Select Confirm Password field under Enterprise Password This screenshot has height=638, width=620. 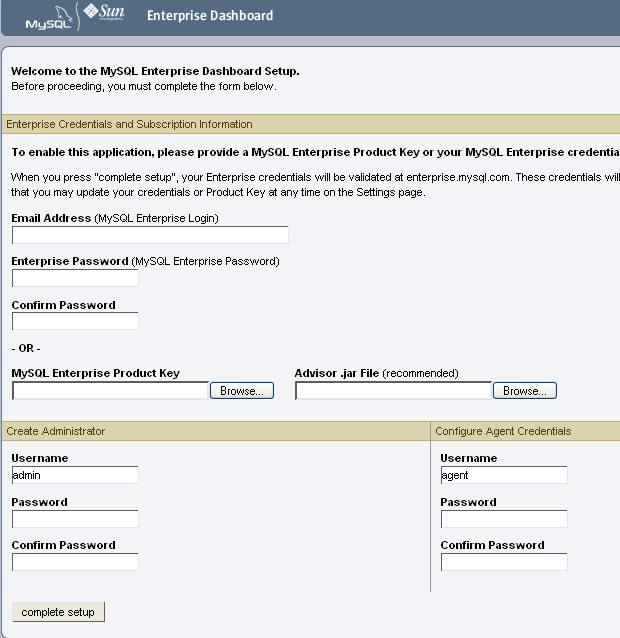tap(75, 322)
